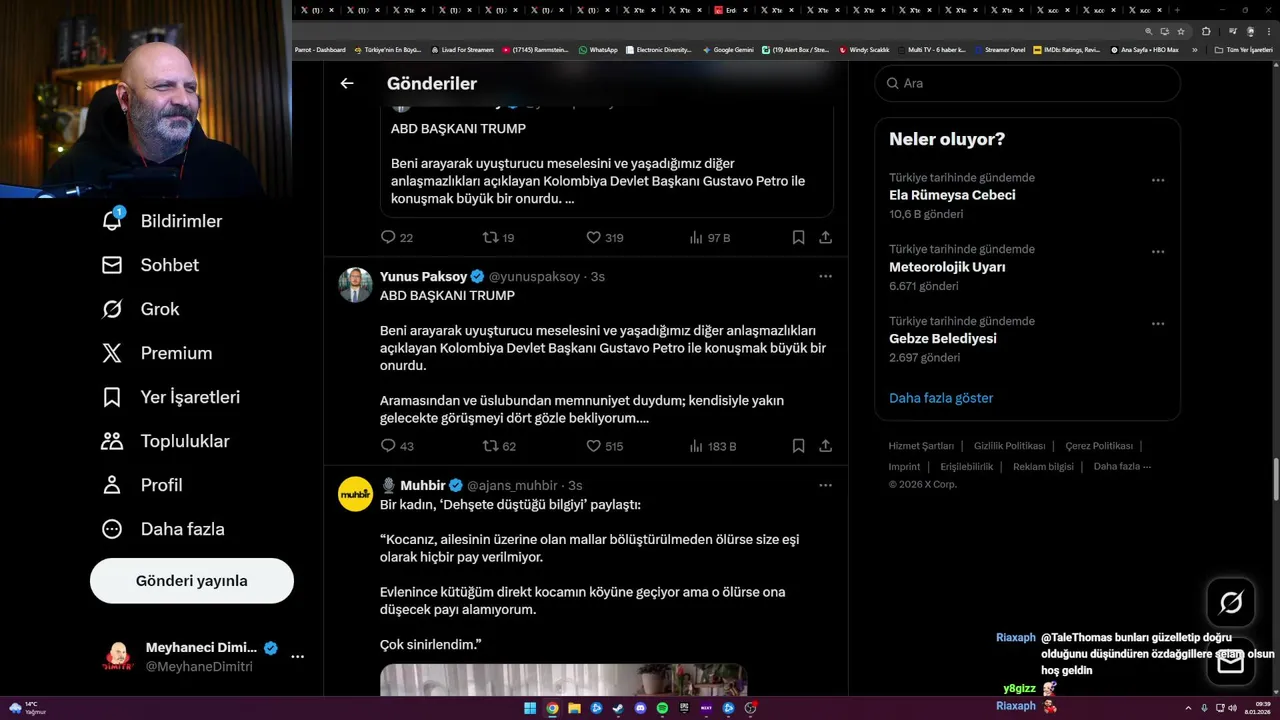View analytics showing 97 B views
The image size is (1280, 720).
[710, 237]
